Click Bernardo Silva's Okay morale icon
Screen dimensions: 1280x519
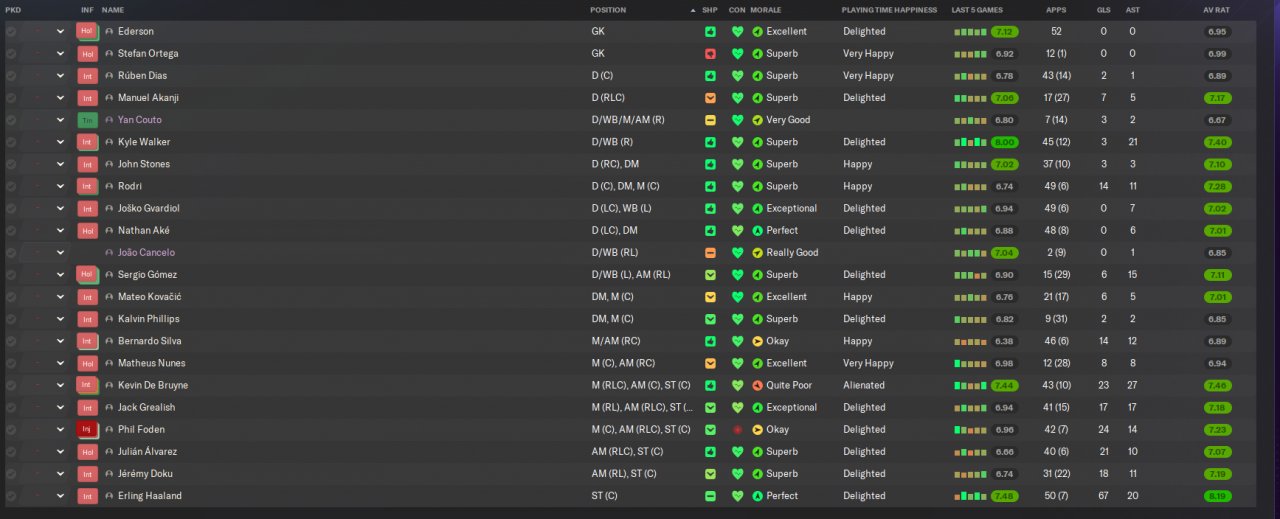[757, 341]
